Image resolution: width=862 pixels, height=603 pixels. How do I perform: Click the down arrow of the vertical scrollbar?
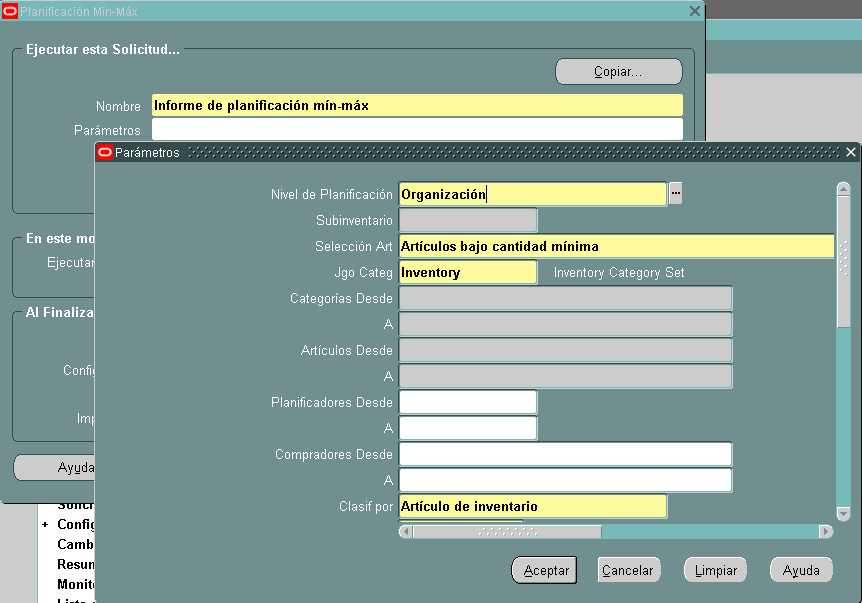tap(841, 514)
